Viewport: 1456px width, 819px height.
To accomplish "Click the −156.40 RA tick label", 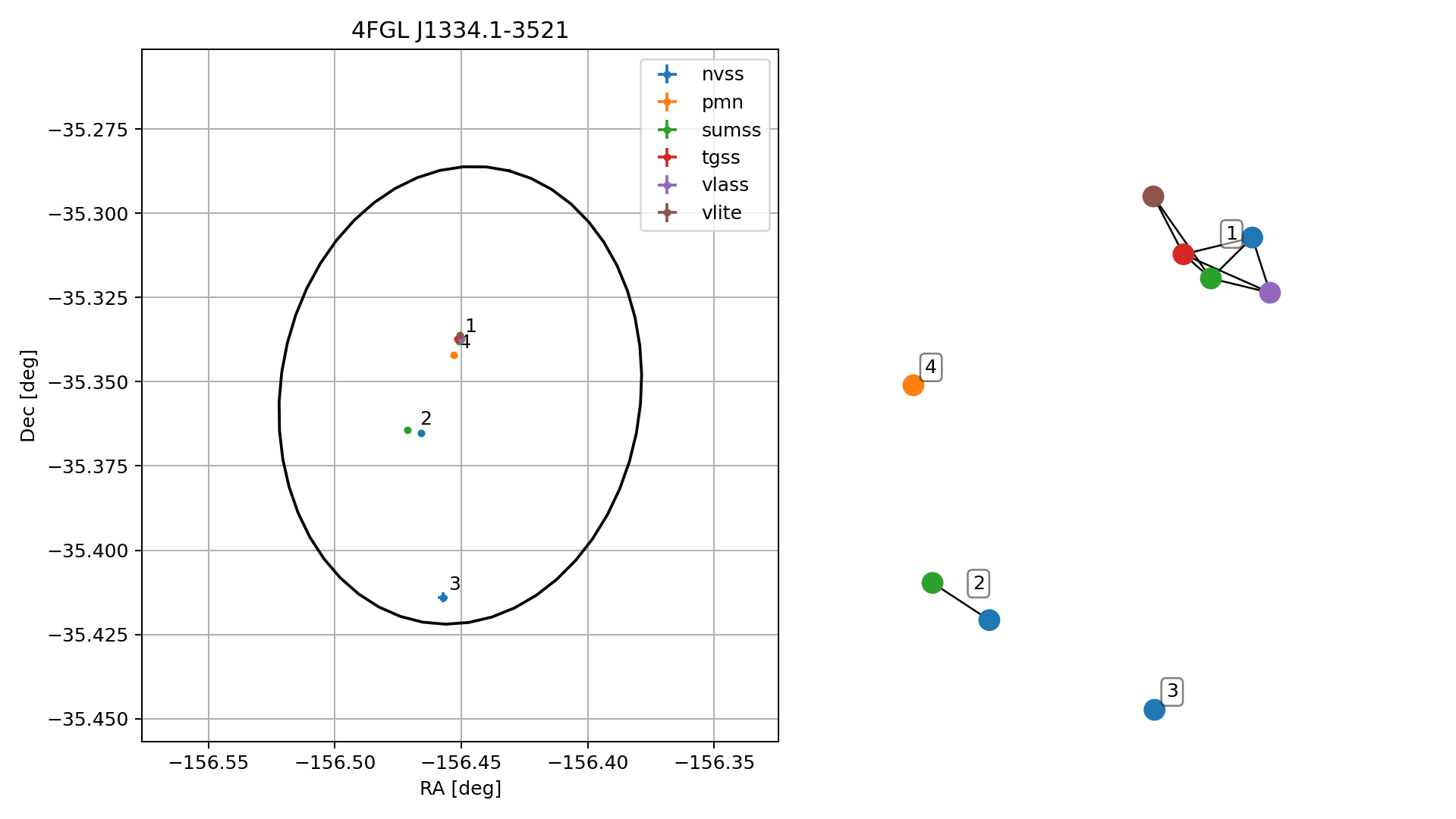I will tap(588, 763).
